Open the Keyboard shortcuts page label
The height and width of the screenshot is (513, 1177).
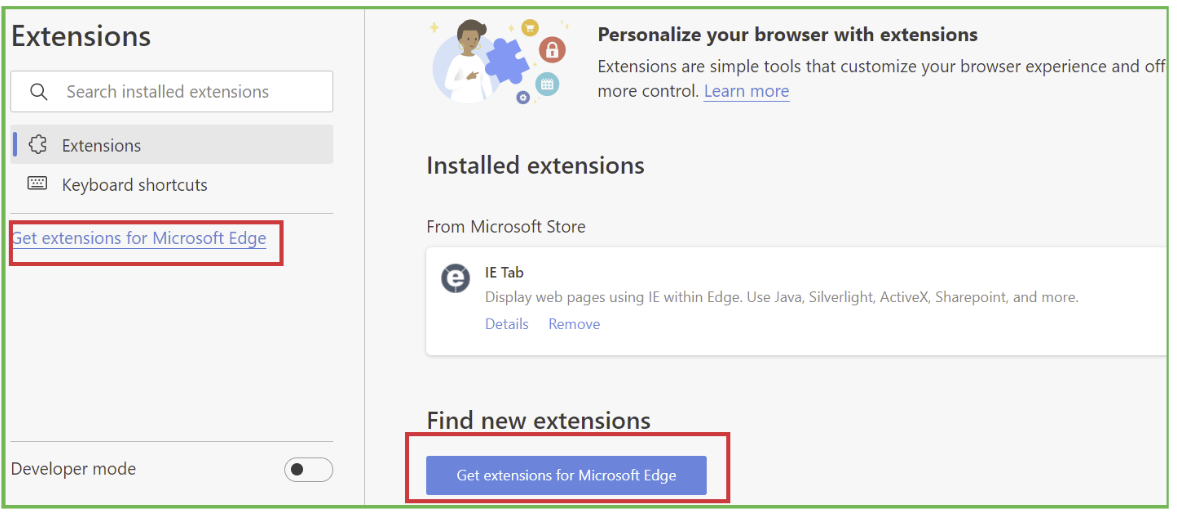click(x=134, y=185)
